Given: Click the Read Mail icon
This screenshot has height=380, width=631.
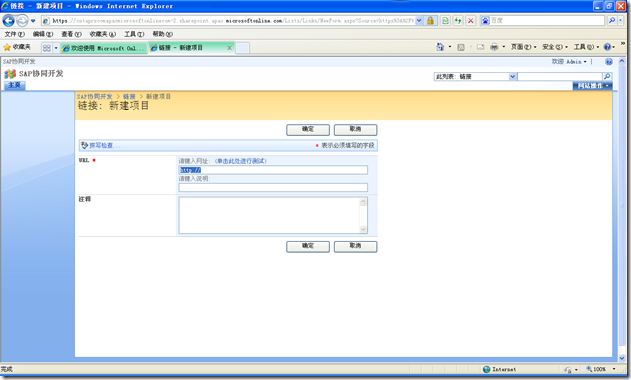Looking at the screenshot, I should [x=480, y=47].
